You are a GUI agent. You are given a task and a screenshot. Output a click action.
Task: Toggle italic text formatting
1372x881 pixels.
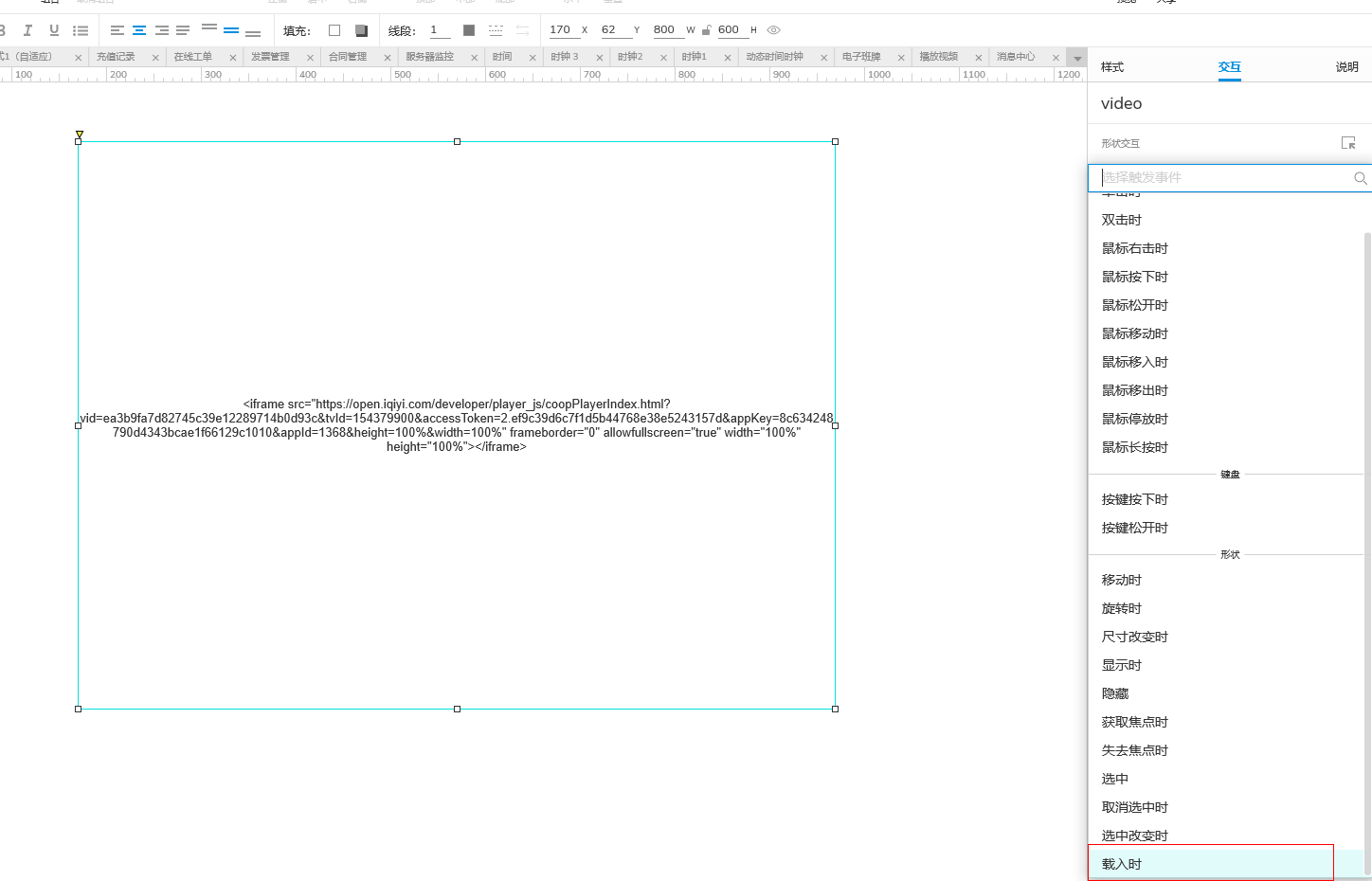pyautogui.click(x=27, y=30)
